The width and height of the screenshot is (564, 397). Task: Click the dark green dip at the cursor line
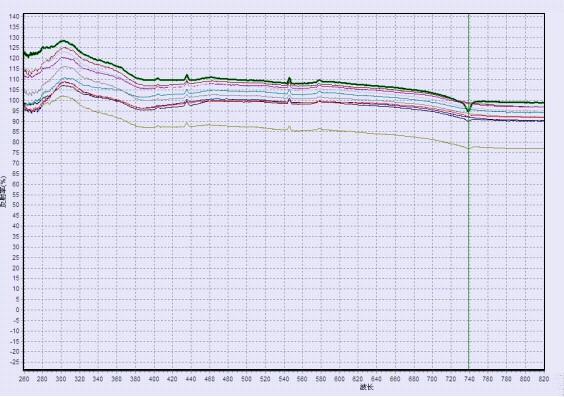468,109
